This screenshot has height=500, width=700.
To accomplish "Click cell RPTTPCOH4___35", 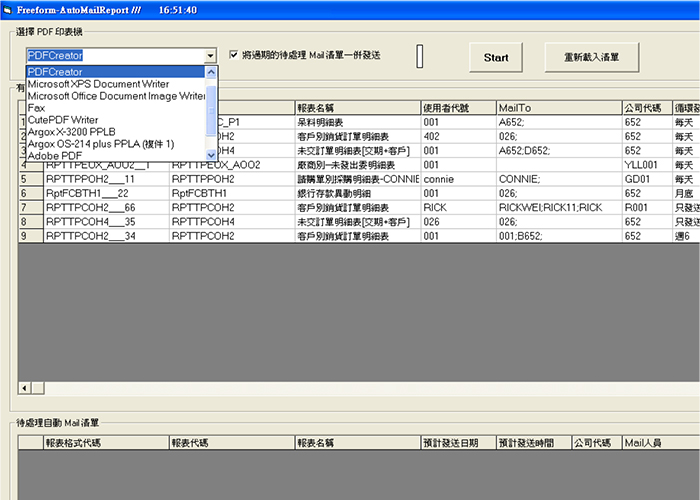I will point(106,222).
